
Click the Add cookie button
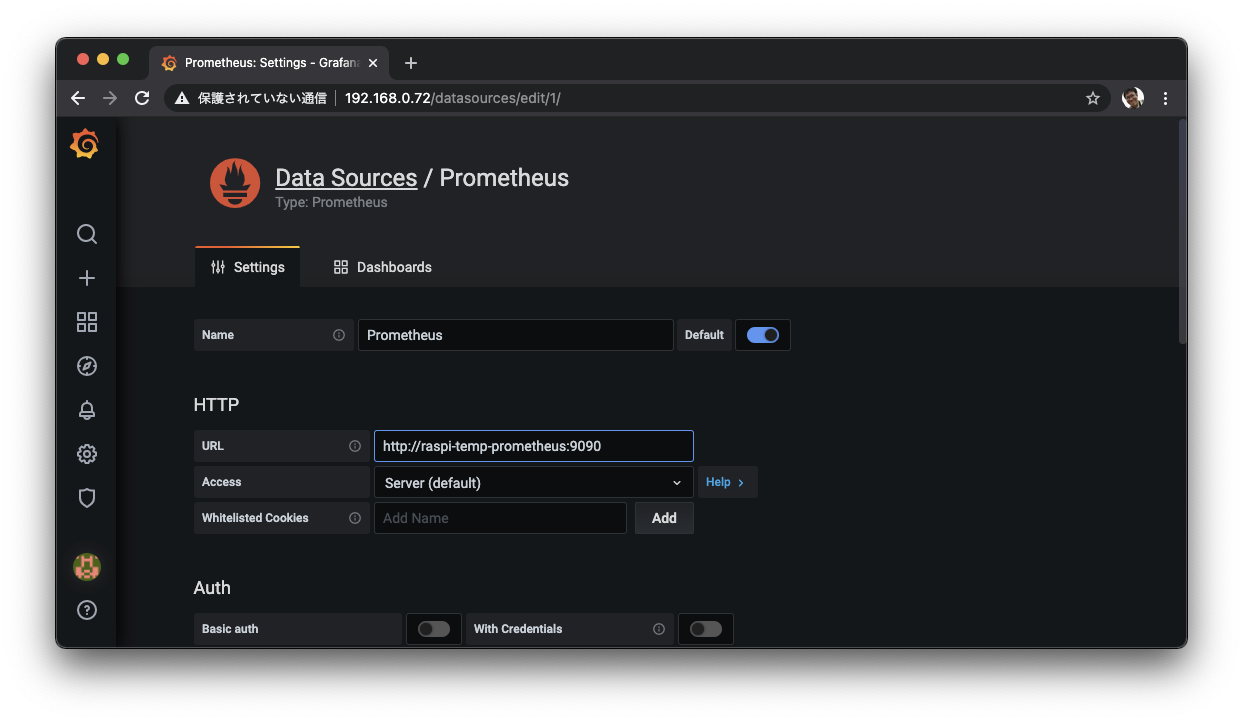[664, 518]
